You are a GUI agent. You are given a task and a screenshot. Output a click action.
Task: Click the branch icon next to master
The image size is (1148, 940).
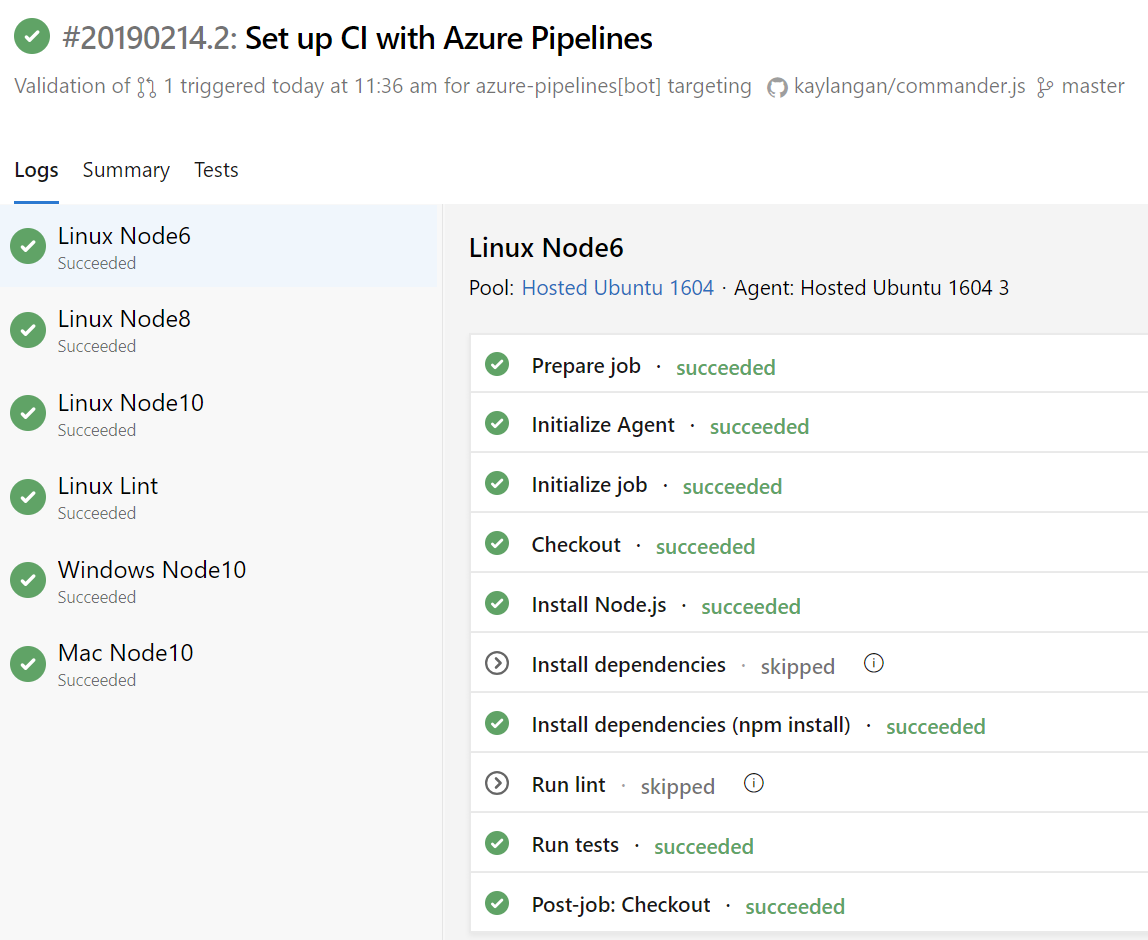(1045, 87)
